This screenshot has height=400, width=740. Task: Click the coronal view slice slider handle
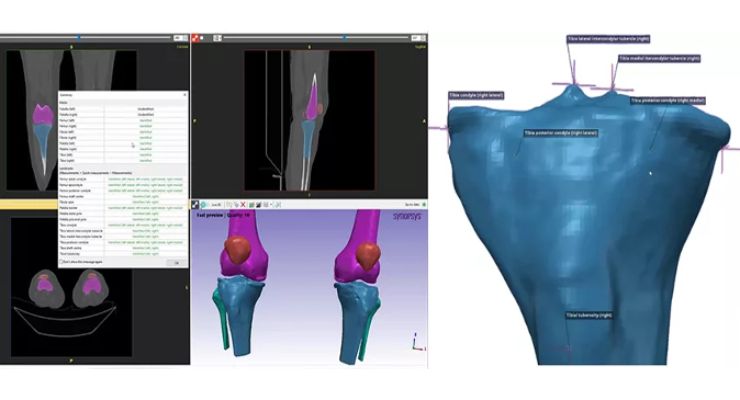[x=79, y=38]
